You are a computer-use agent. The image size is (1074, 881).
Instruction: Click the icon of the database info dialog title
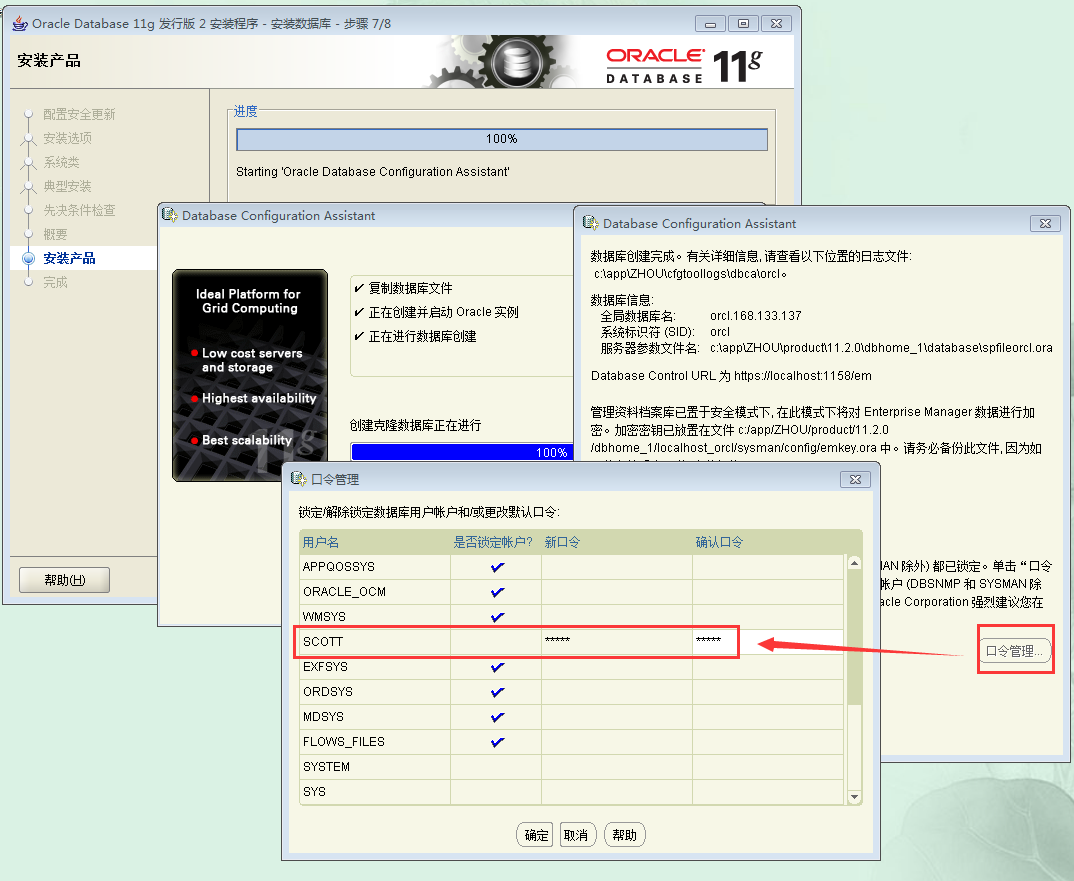(x=590, y=223)
